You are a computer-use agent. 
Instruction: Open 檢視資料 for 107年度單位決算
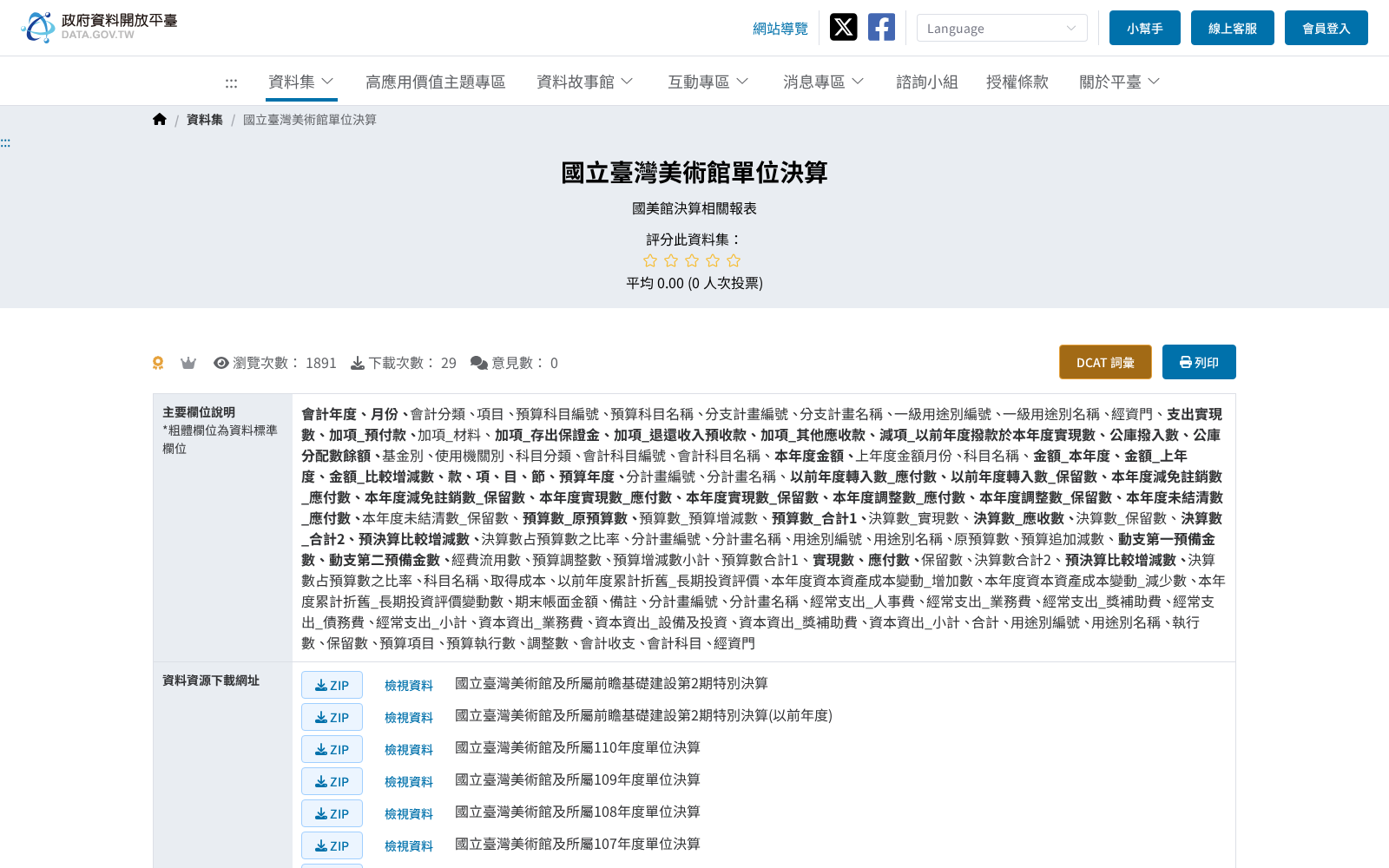(x=409, y=845)
